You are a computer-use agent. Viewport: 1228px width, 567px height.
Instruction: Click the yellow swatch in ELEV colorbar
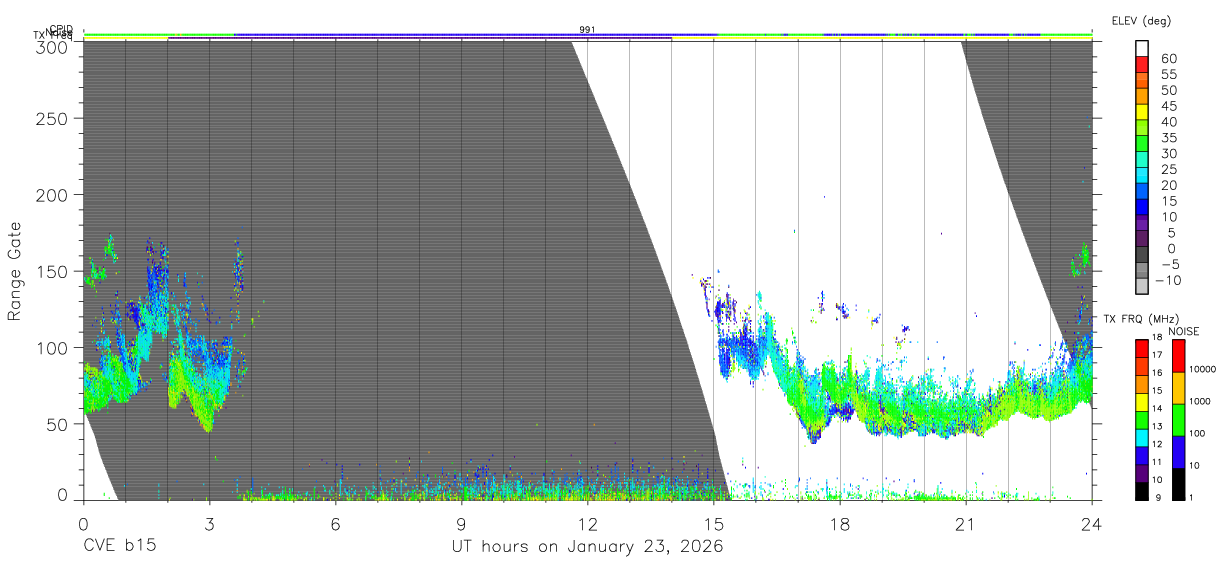[x=1143, y=113]
